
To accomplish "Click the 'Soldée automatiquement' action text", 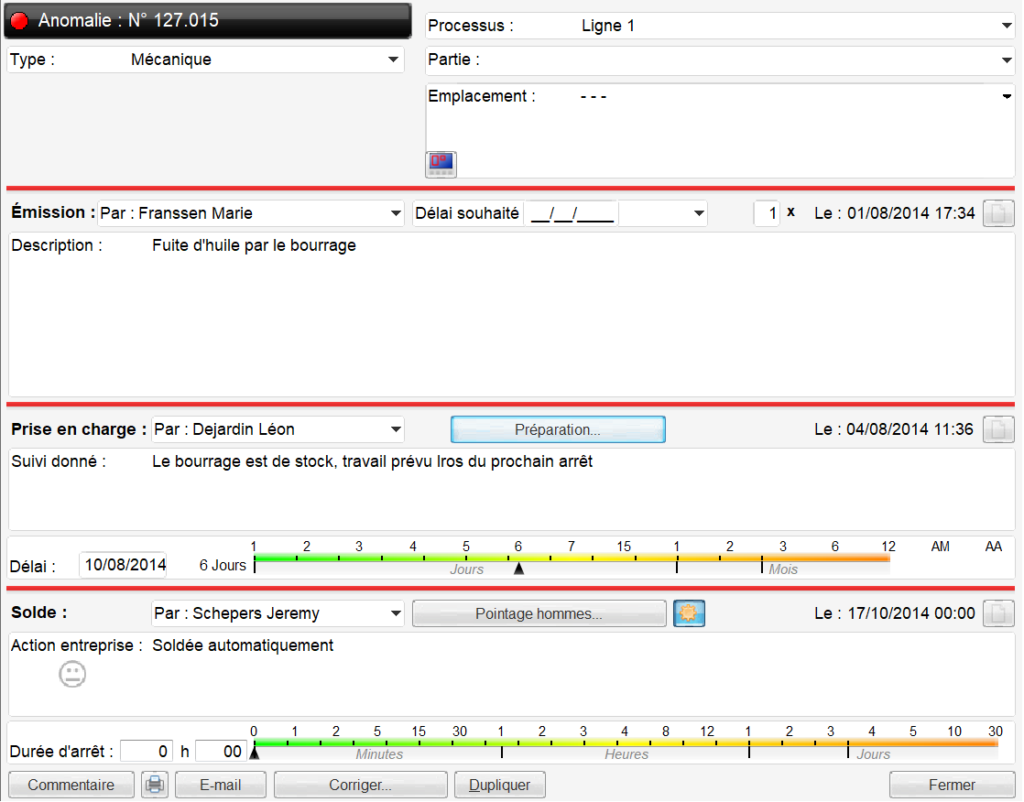I will (243, 645).
